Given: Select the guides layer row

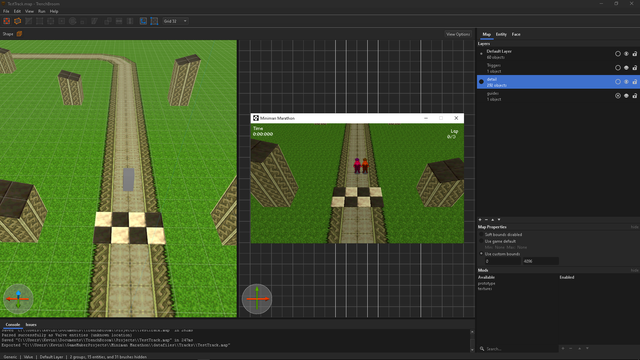Looking at the screenshot, I should (558, 96).
